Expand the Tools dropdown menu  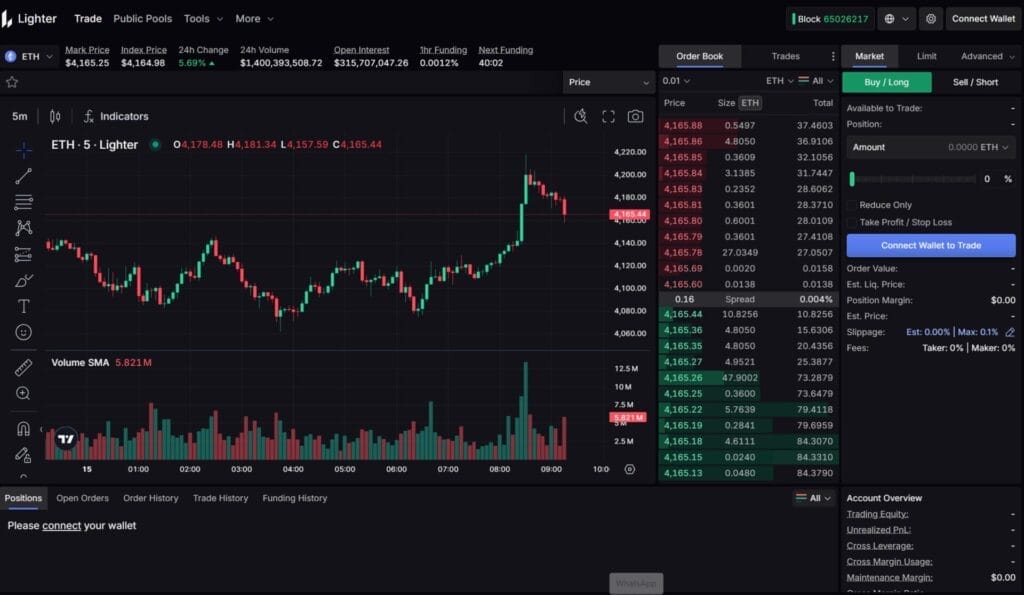202,19
